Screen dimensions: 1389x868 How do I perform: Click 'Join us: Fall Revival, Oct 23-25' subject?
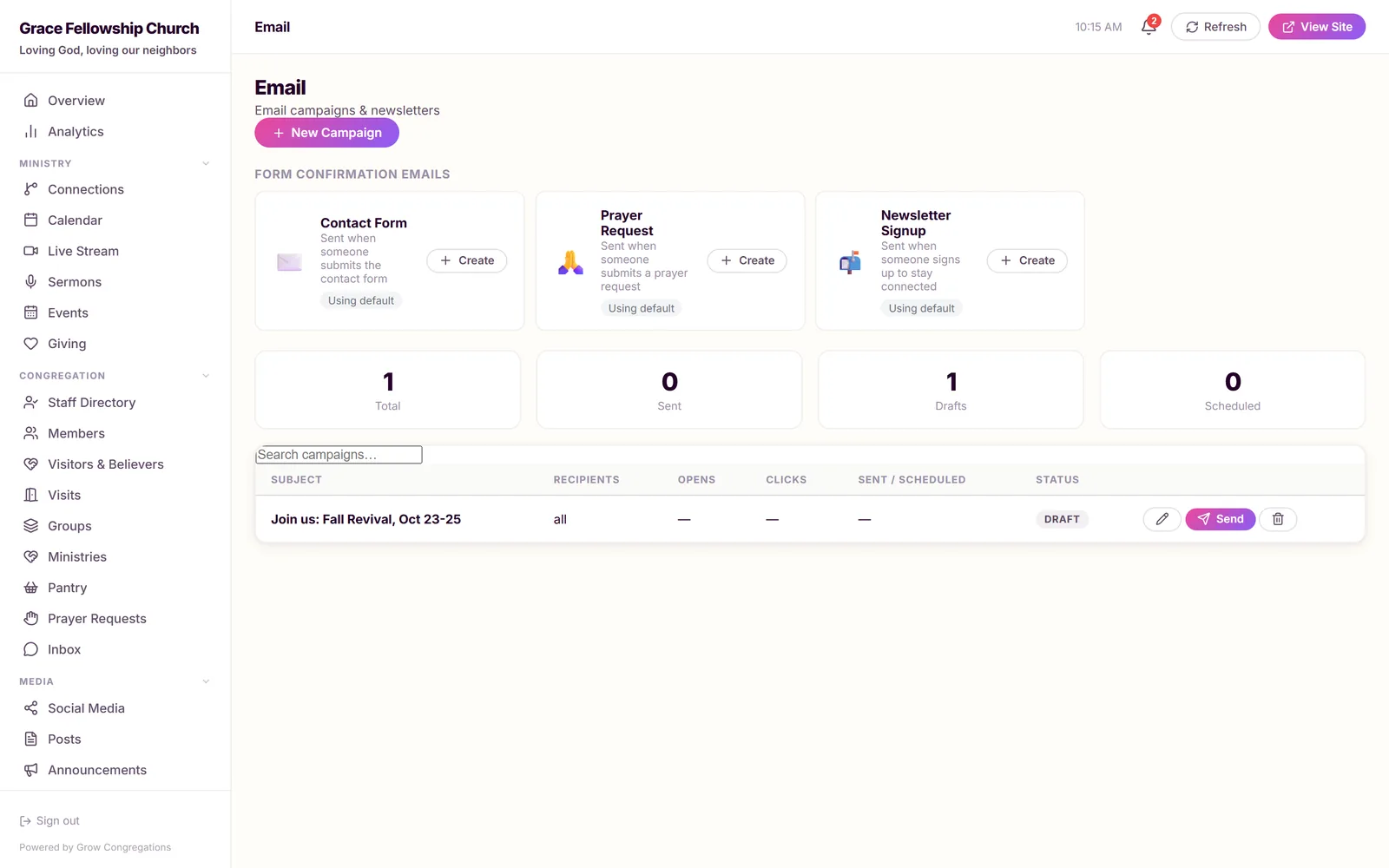(365, 519)
